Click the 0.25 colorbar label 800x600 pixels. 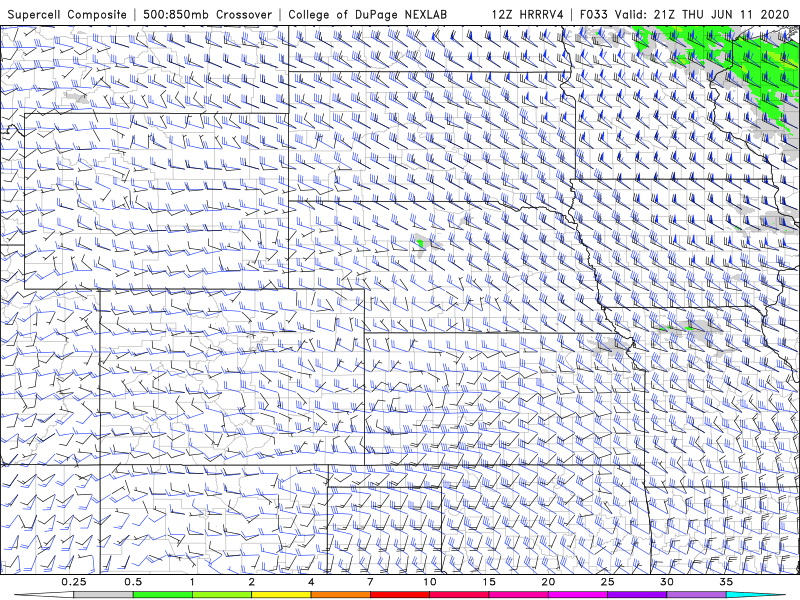(74, 582)
